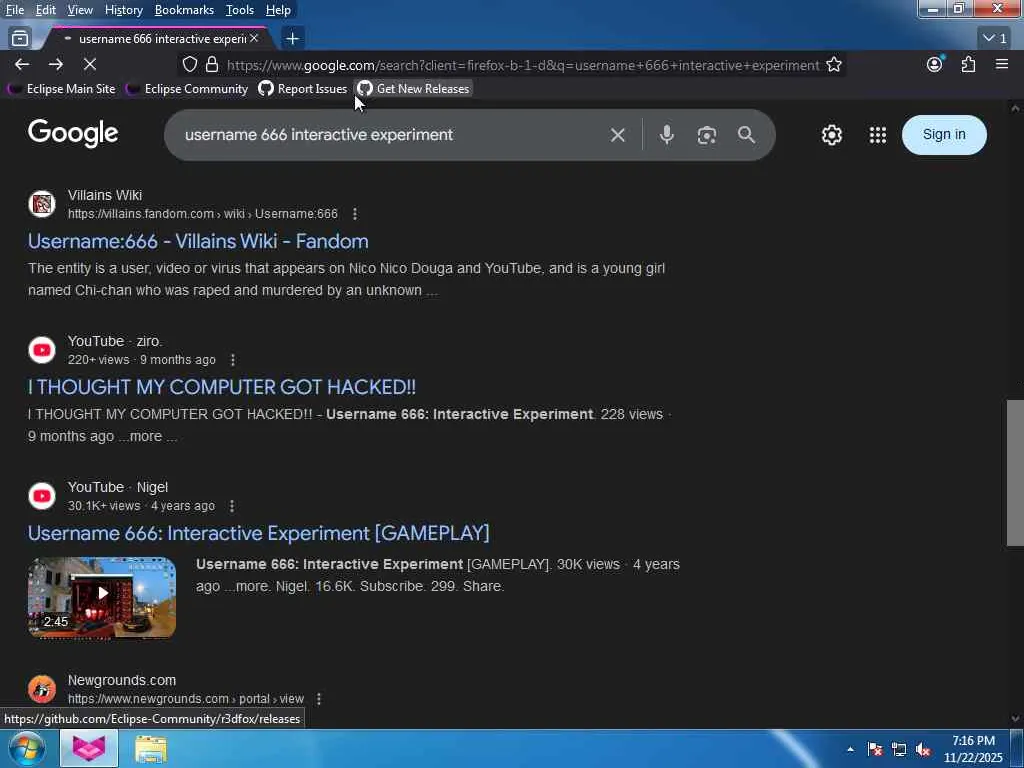Open the hamburger application menu

(1002, 64)
